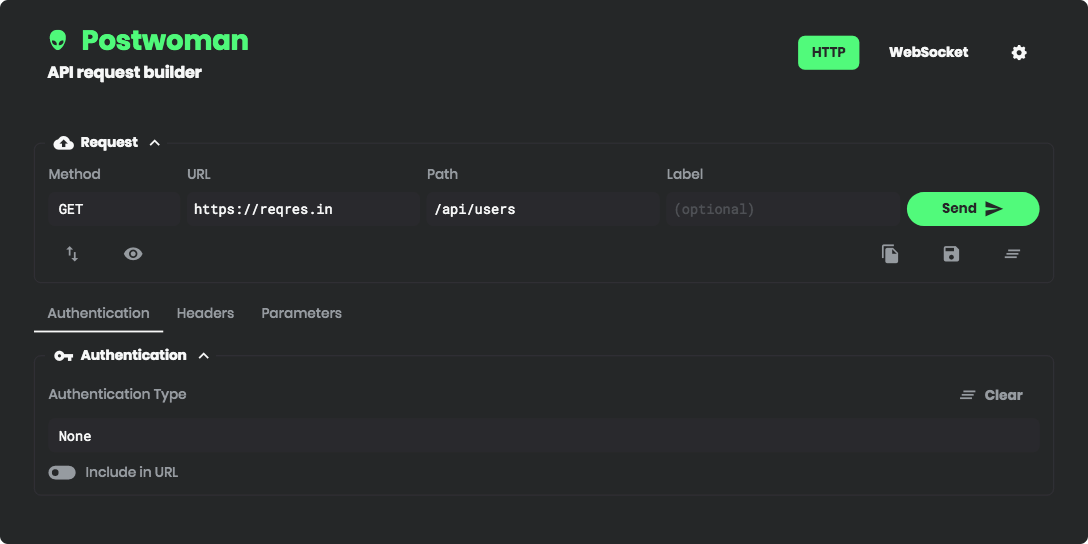Click the copy request icon

[890, 254]
